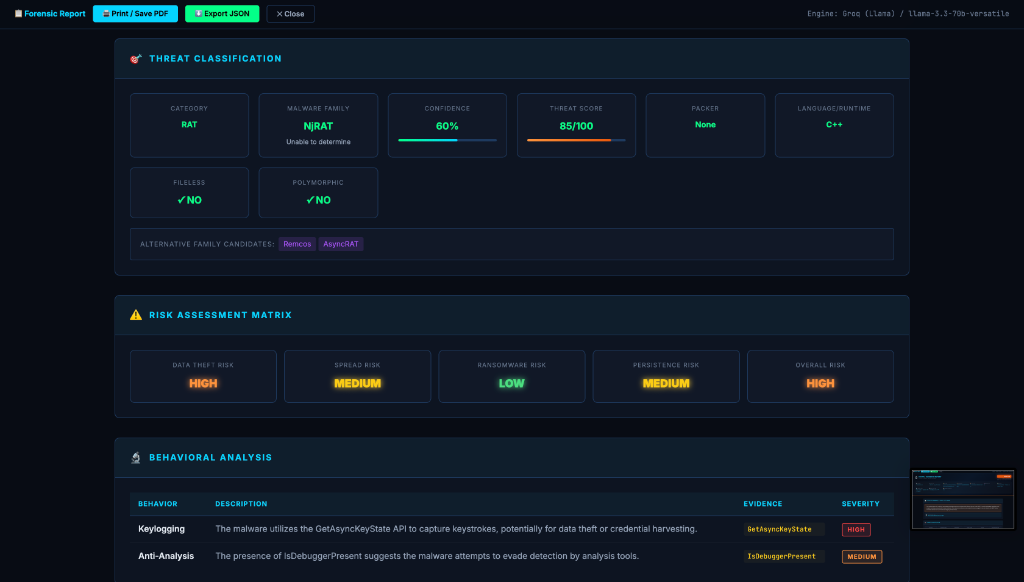This screenshot has width=1024, height=582.
Task: Click the Packer None value
Action: (705, 124)
